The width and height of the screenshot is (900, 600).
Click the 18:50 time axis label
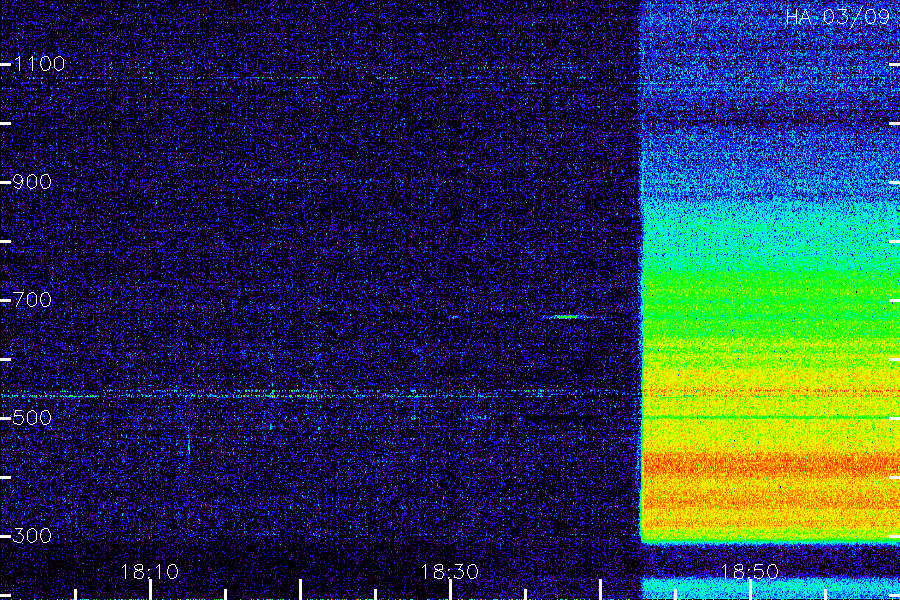(749, 572)
